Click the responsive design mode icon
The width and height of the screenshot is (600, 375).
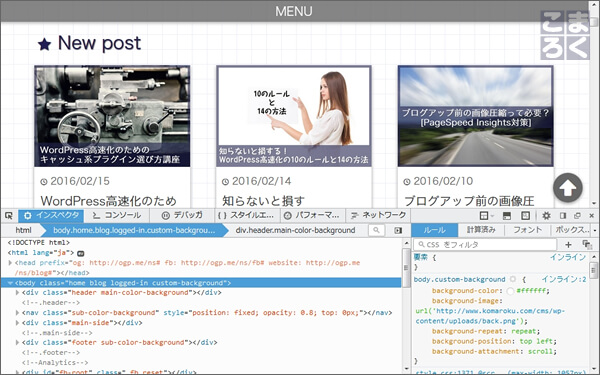click(x=526, y=216)
